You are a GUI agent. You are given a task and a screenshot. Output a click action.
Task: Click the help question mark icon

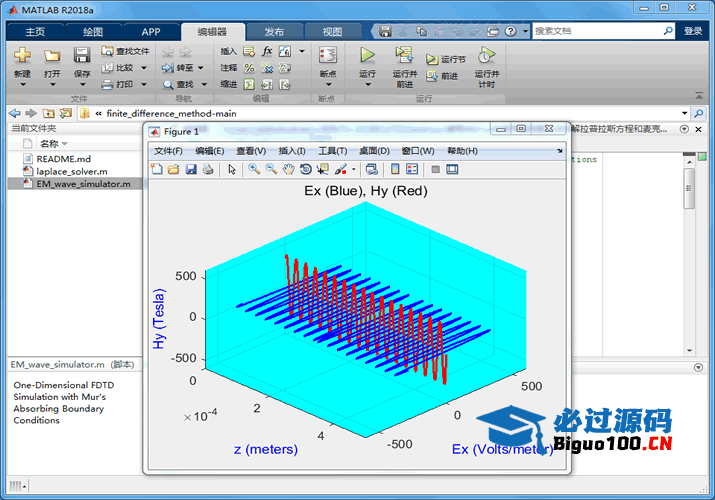point(511,31)
